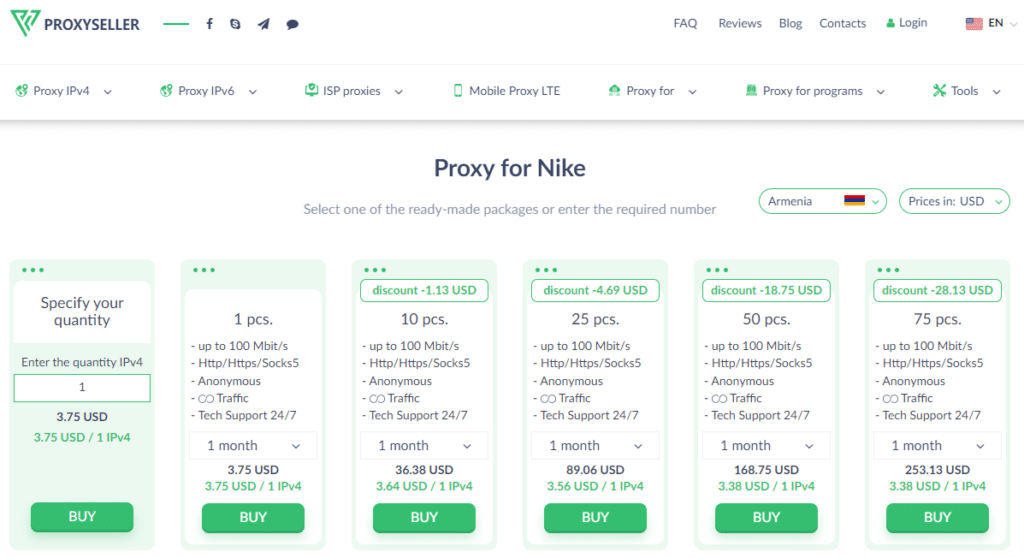1024x558 pixels.
Task: Expand the Proxy IPv6 menu chevron
Action: point(253,92)
